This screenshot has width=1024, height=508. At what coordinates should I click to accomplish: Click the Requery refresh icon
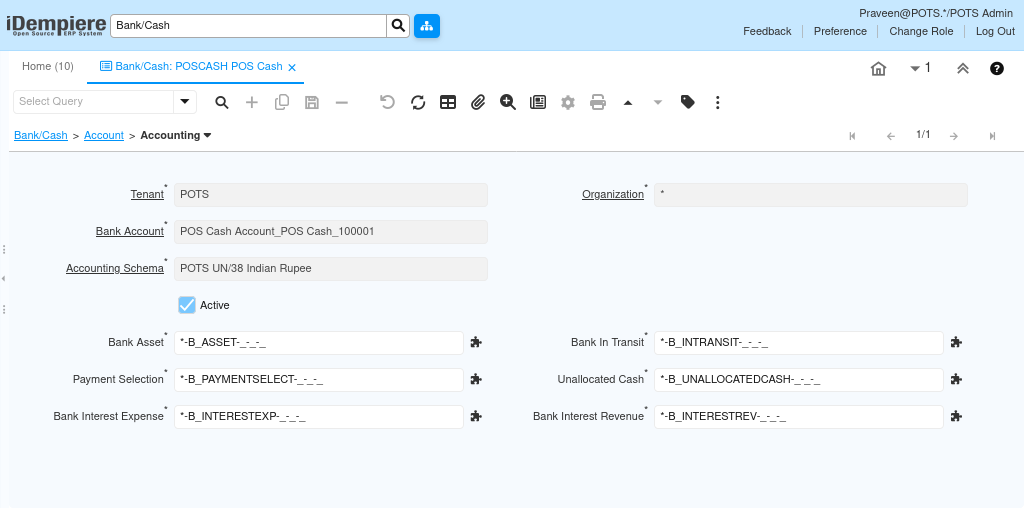click(x=418, y=103)
